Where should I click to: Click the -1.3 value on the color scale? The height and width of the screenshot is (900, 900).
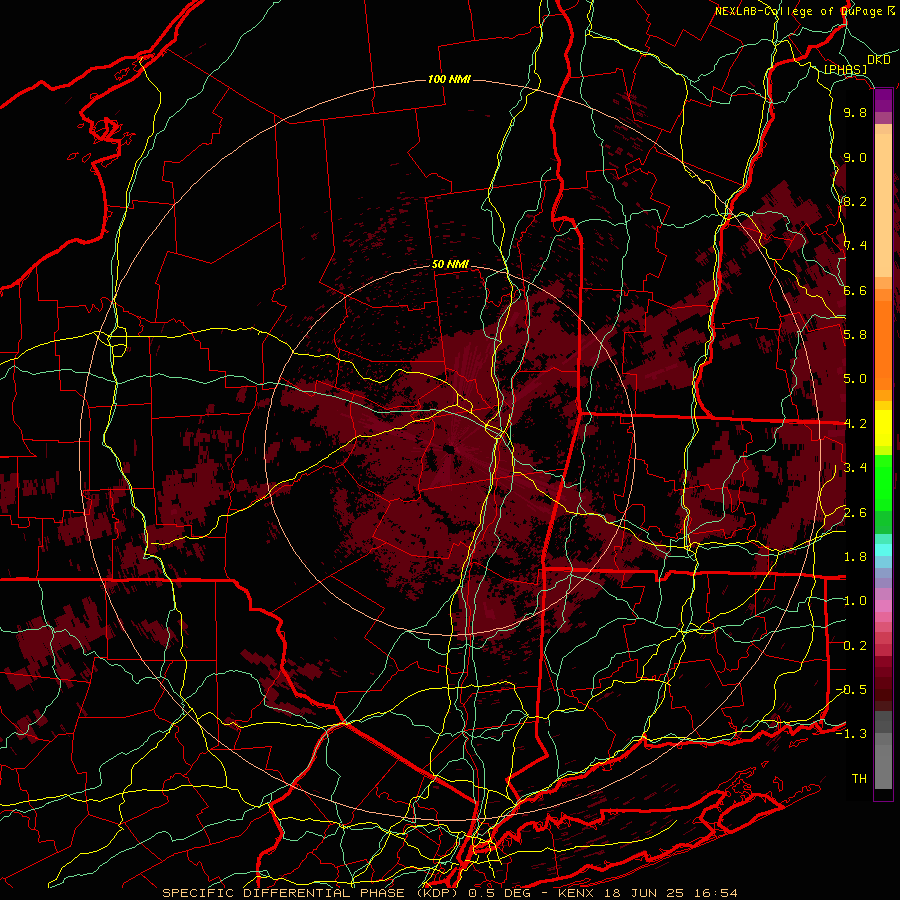click(851, 734)
